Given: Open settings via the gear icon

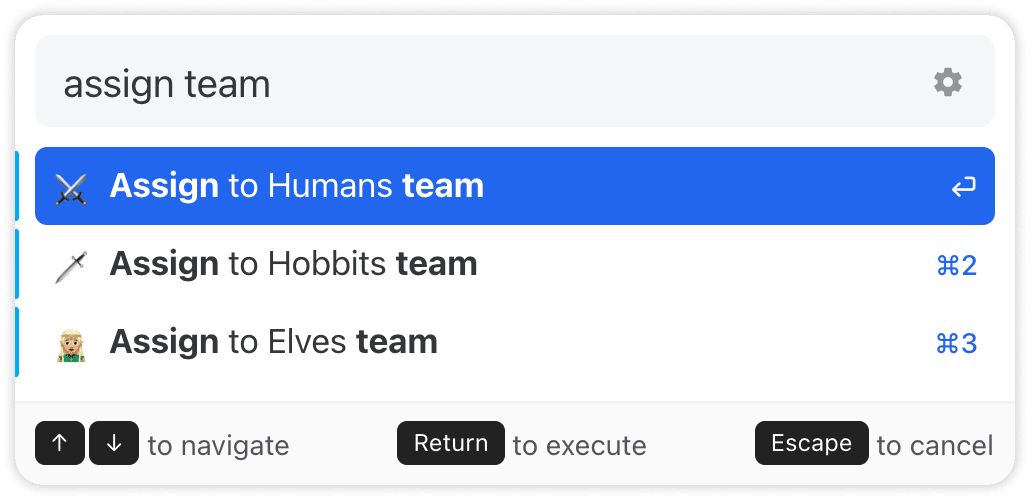Looking at the screenshot, I should (x=947, y=82).
